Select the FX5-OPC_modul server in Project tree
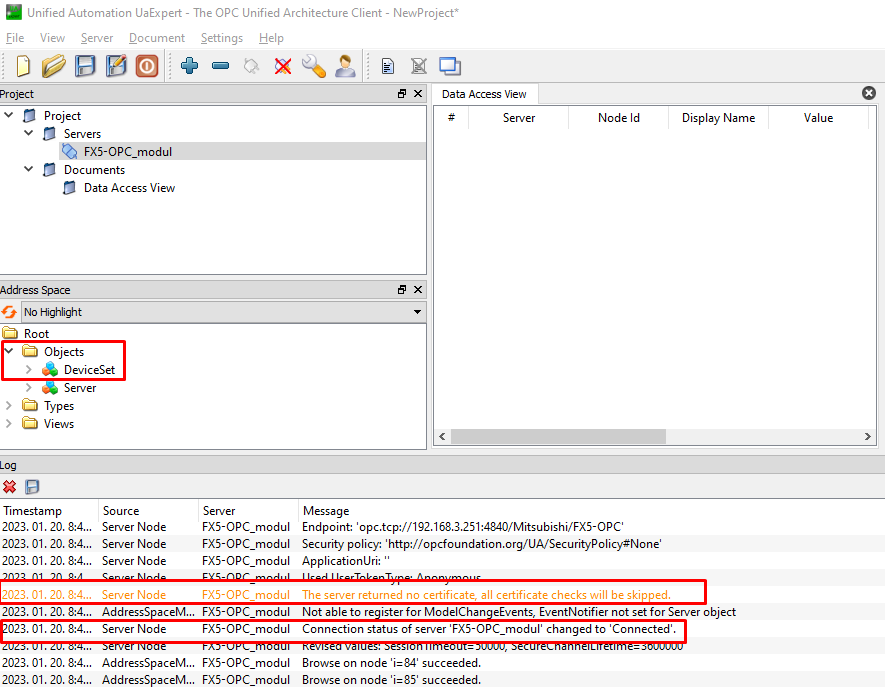The height and width of the screenshot is (687, 885). tap(128, 151)
